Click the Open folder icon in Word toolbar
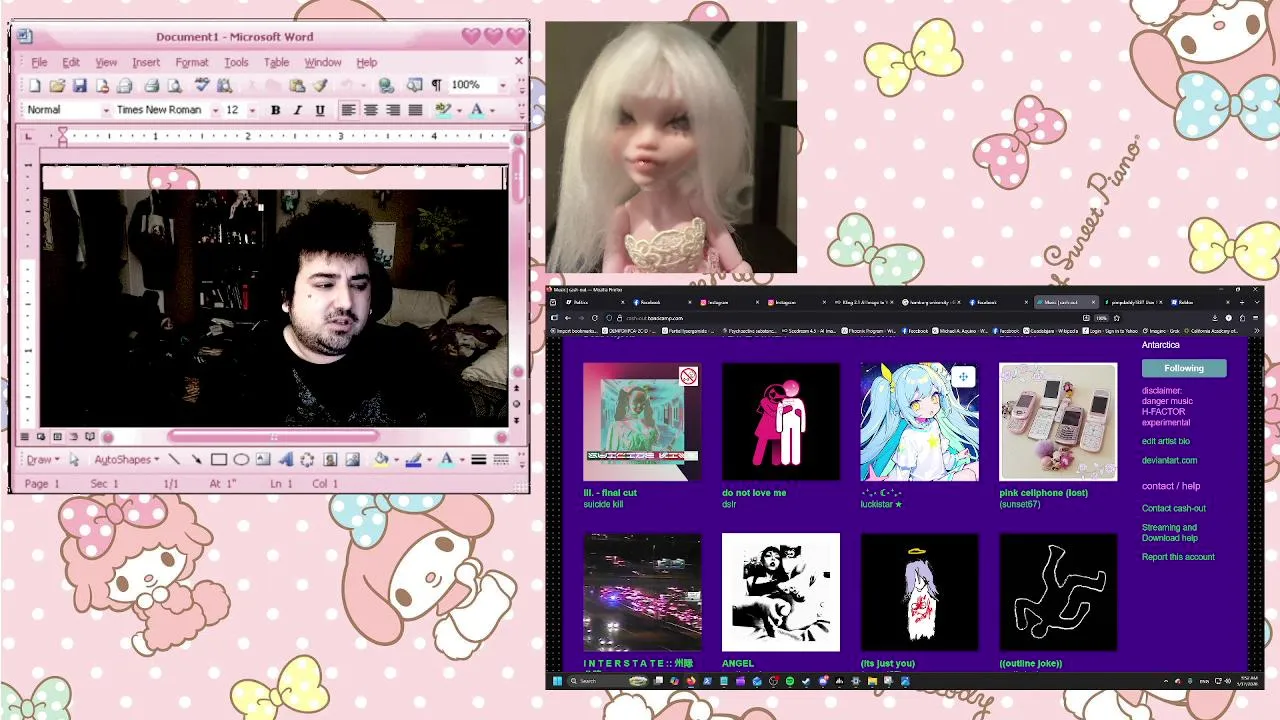The width and height of the screenshot is (1280, 720). click(x=57, y=86)
